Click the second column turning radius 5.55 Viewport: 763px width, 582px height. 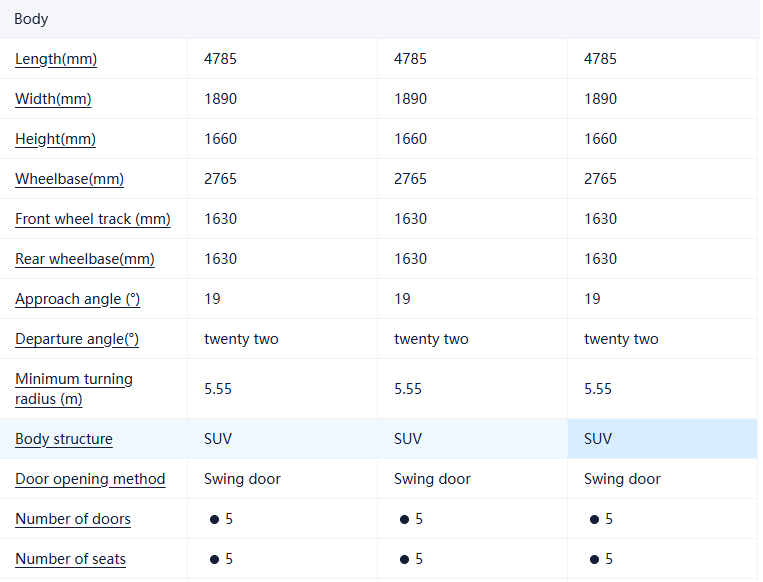point(408,389)
